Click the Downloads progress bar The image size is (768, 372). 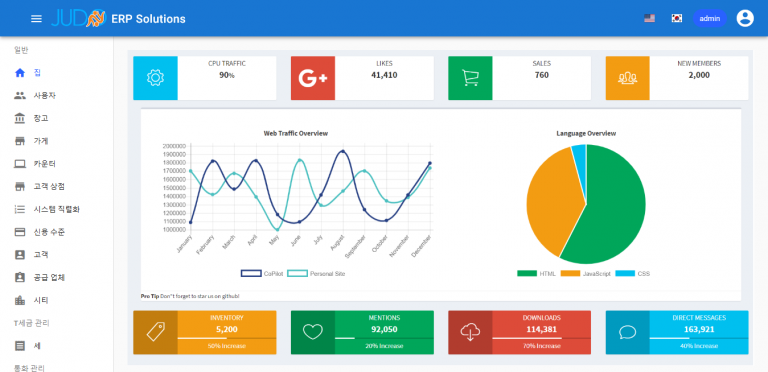pyautogui.click(x=542, y=338)
